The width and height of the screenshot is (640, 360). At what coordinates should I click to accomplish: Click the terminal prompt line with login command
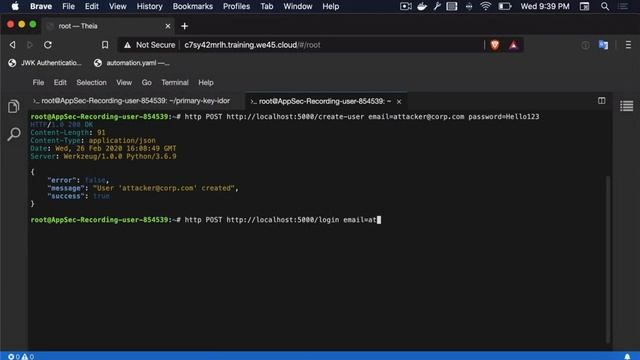click(206, 220)
